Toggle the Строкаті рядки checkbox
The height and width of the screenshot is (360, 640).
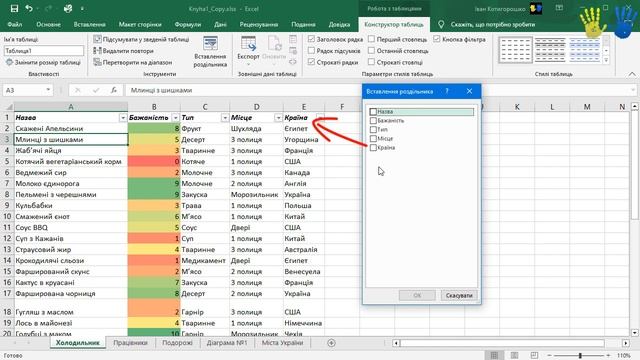click(311, 62)
